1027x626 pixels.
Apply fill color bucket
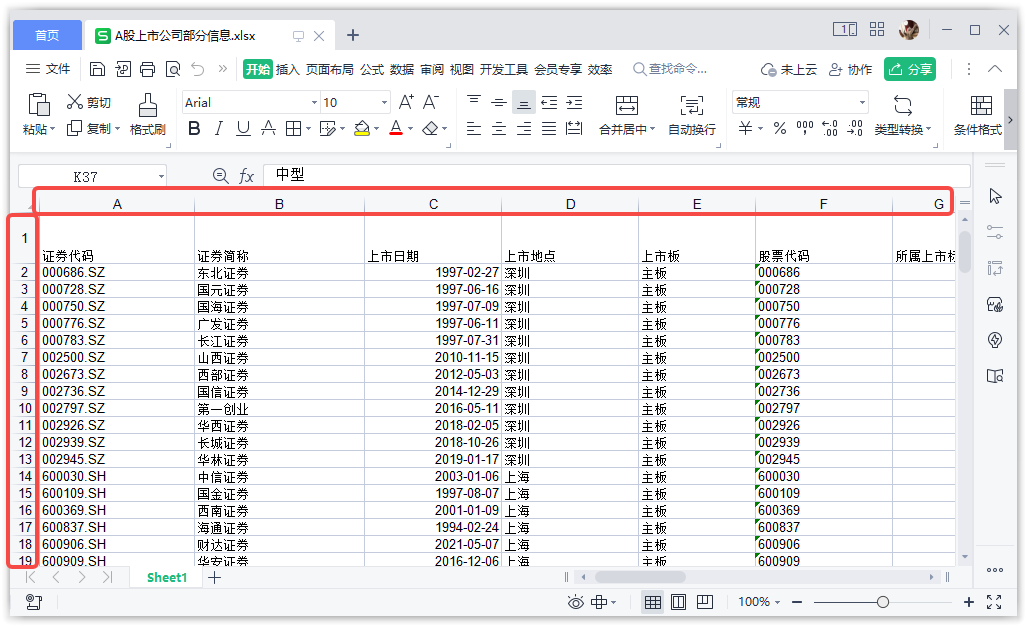click(x=362, y=128)
